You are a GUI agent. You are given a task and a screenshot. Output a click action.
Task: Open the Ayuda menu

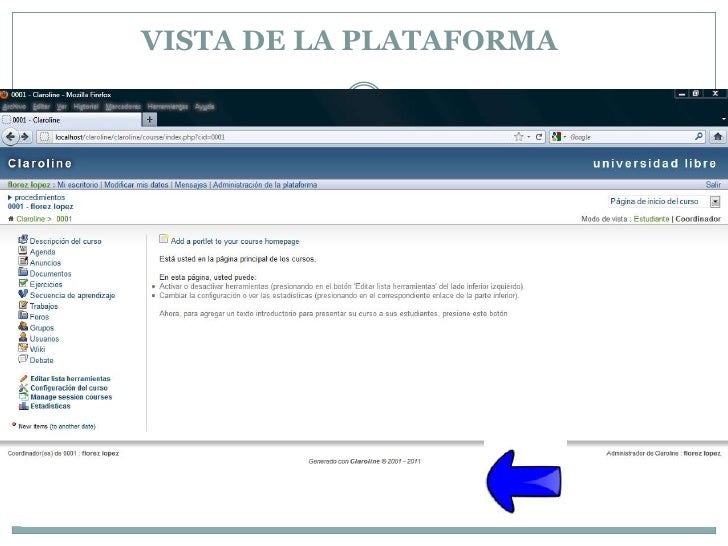(x=205, y=107)
